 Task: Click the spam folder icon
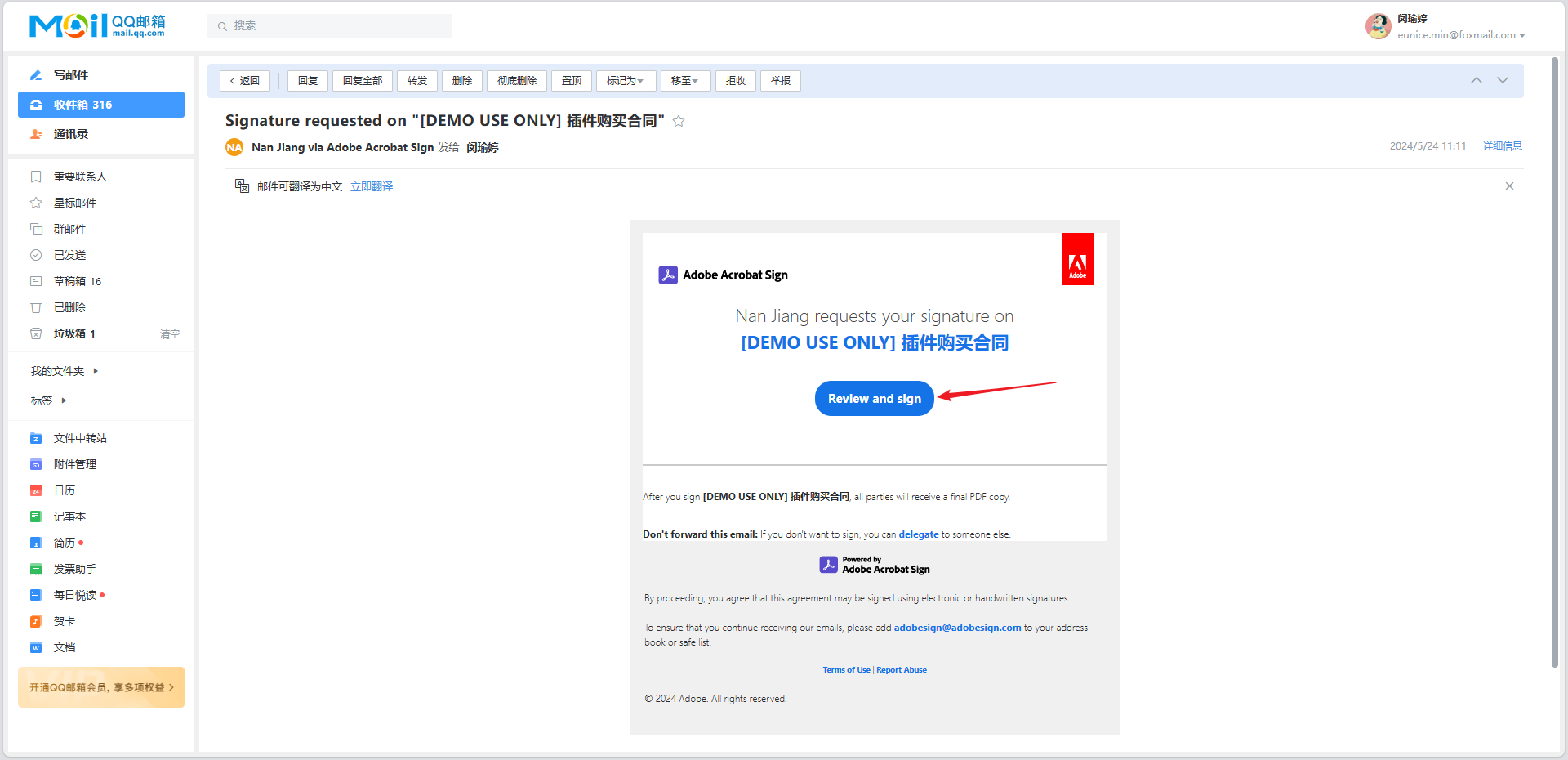tap(36, 333)
